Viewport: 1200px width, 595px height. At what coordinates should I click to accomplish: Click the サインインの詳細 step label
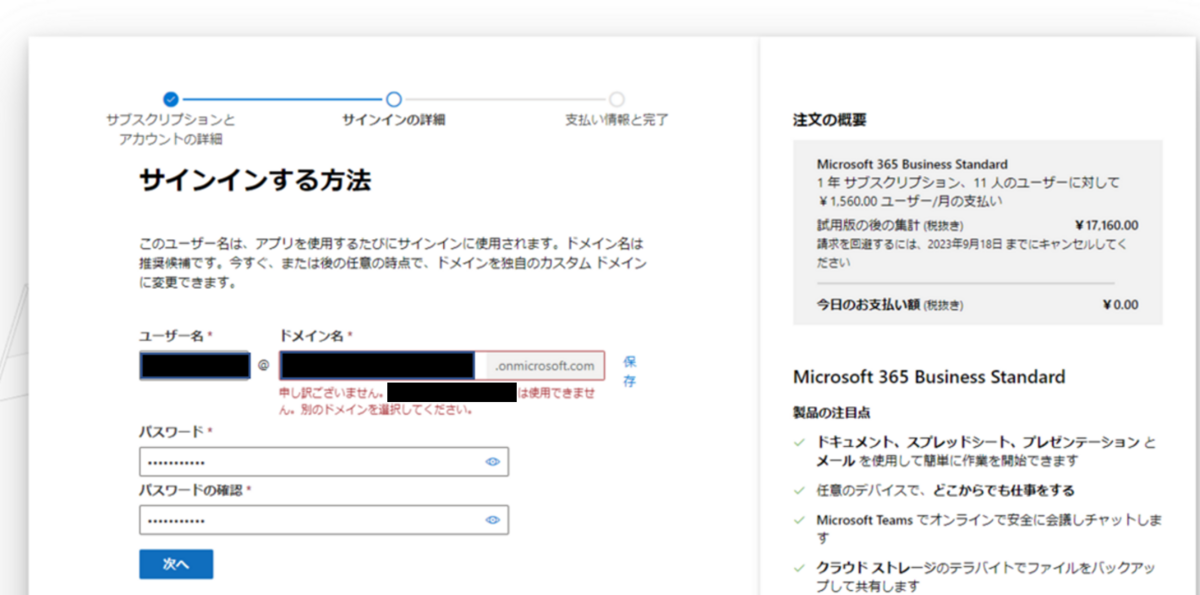[394, 120]
